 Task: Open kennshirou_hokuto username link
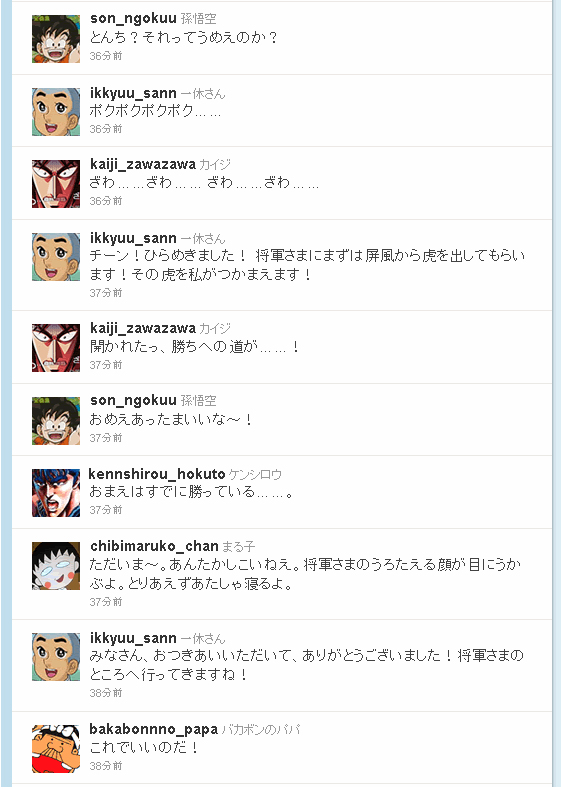[x=156, y=474]
